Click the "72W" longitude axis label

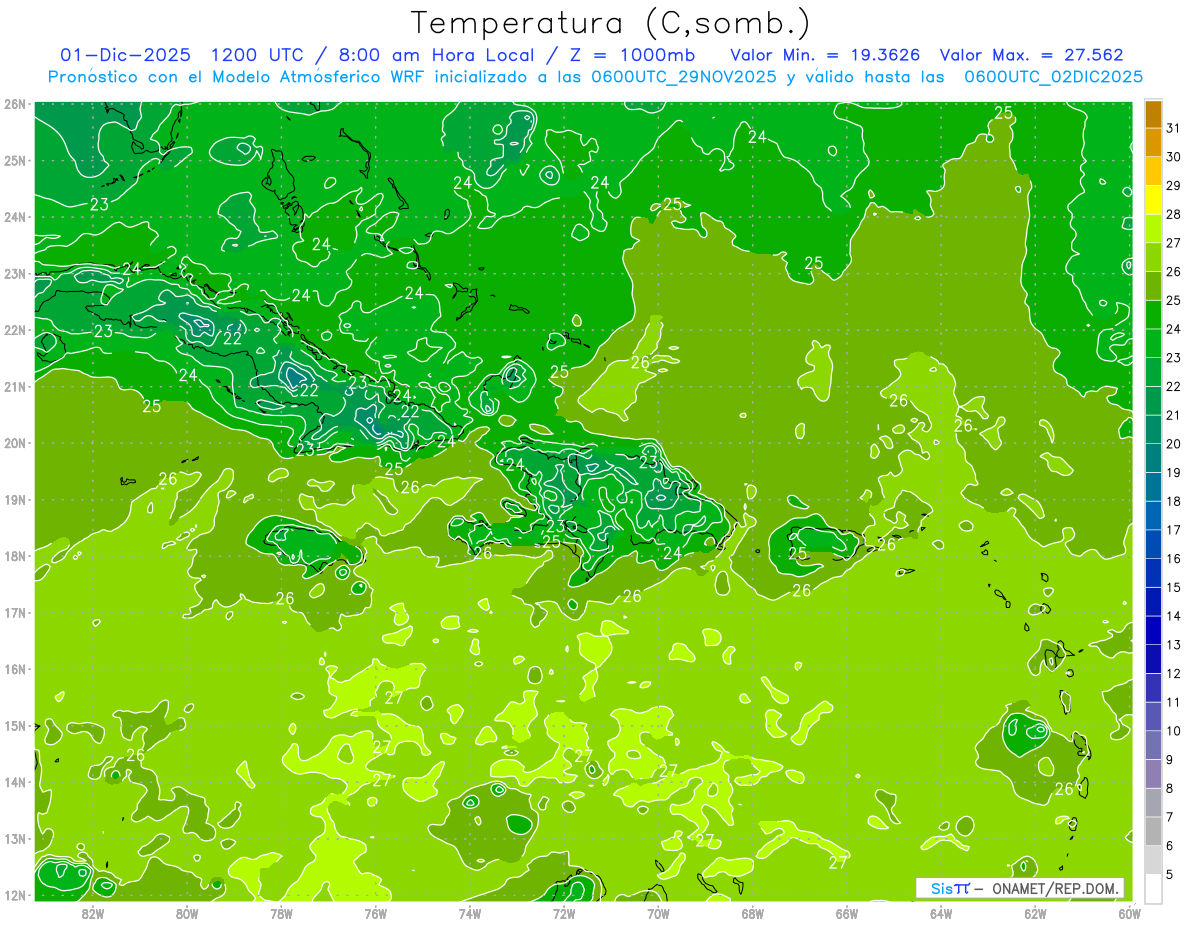tap(563, 913)
